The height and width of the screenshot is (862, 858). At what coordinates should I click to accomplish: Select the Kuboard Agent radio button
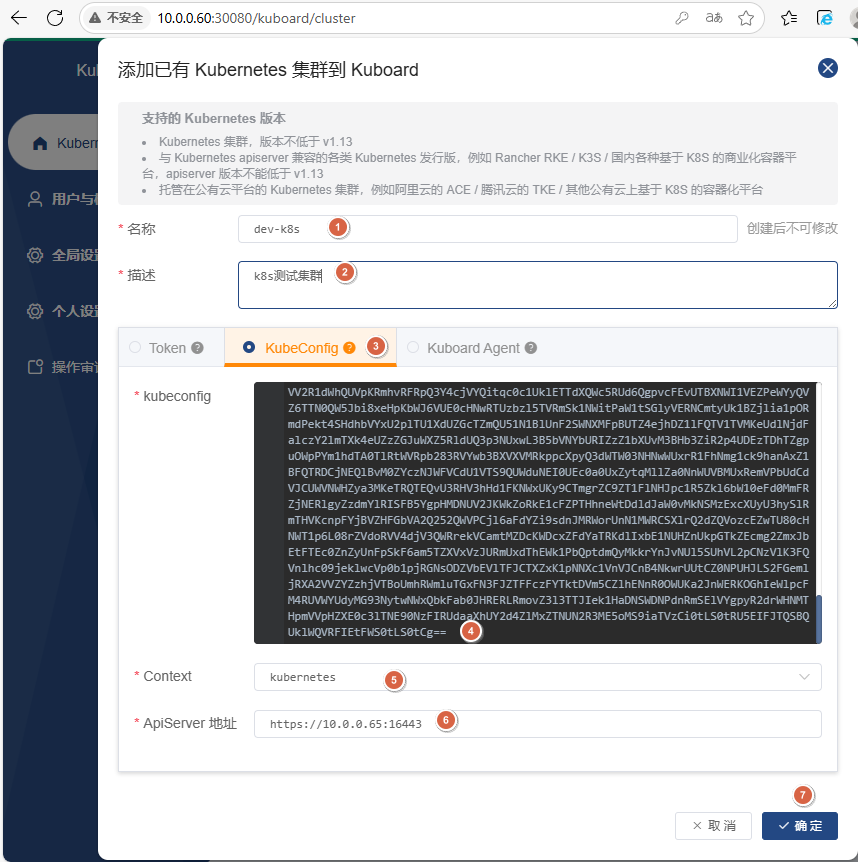(413, 347)
